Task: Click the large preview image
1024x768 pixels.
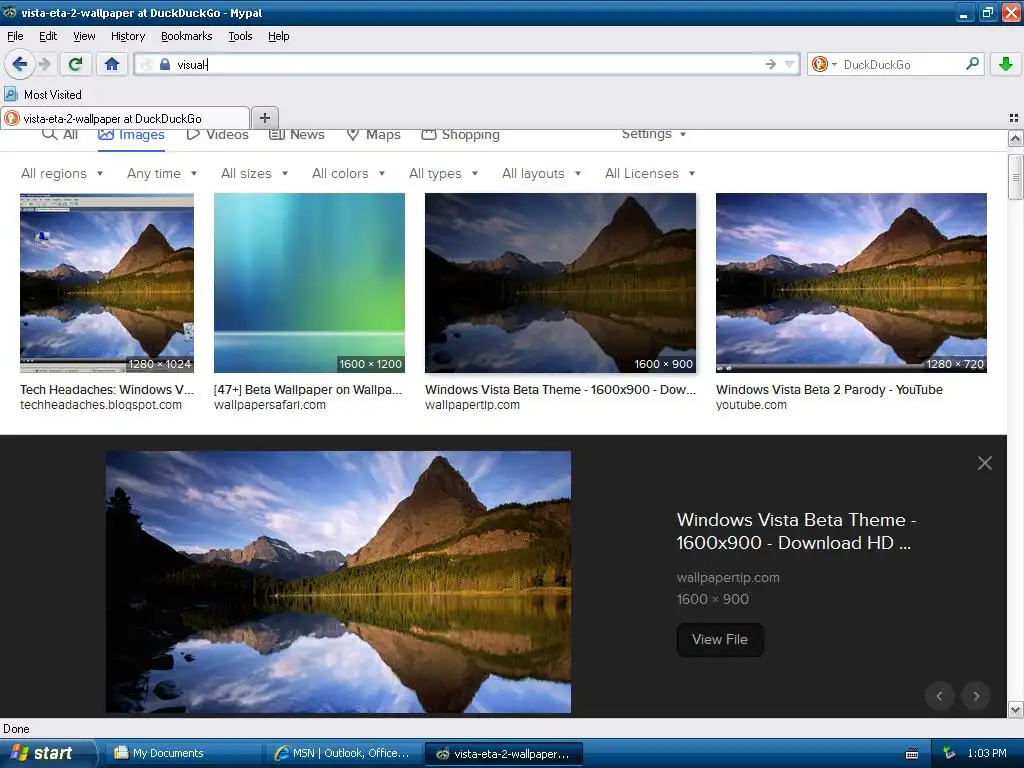Action: click(338, 582)
